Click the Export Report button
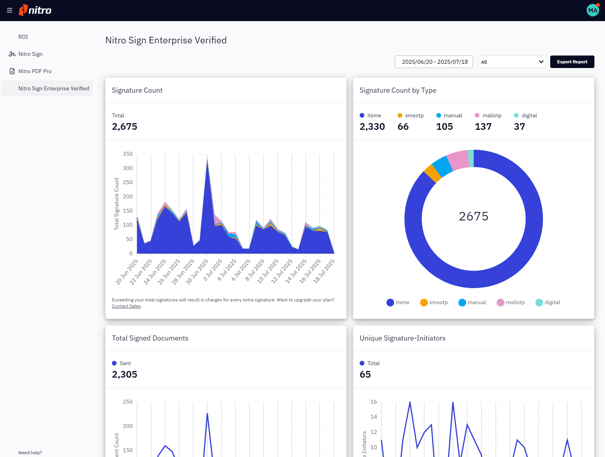The width and height of the screenshot is (605, 457). 572,62
